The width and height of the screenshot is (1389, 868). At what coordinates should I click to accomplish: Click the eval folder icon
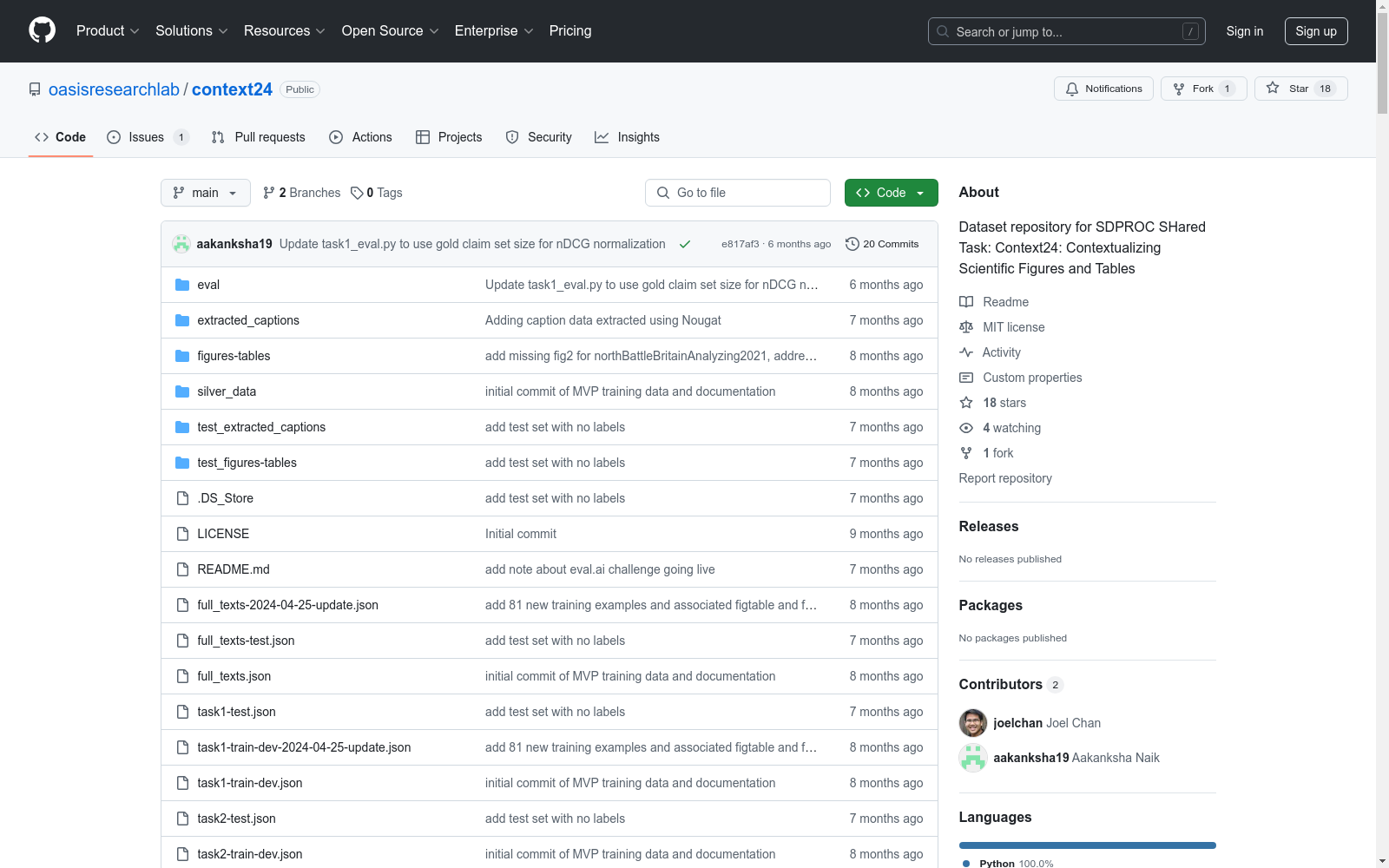182,285
